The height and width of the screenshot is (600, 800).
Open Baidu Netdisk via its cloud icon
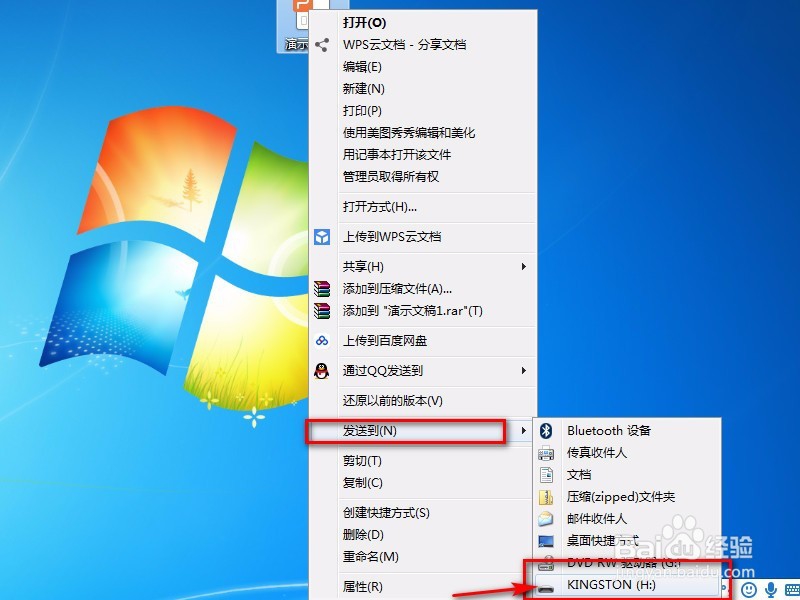coord(322,340)
